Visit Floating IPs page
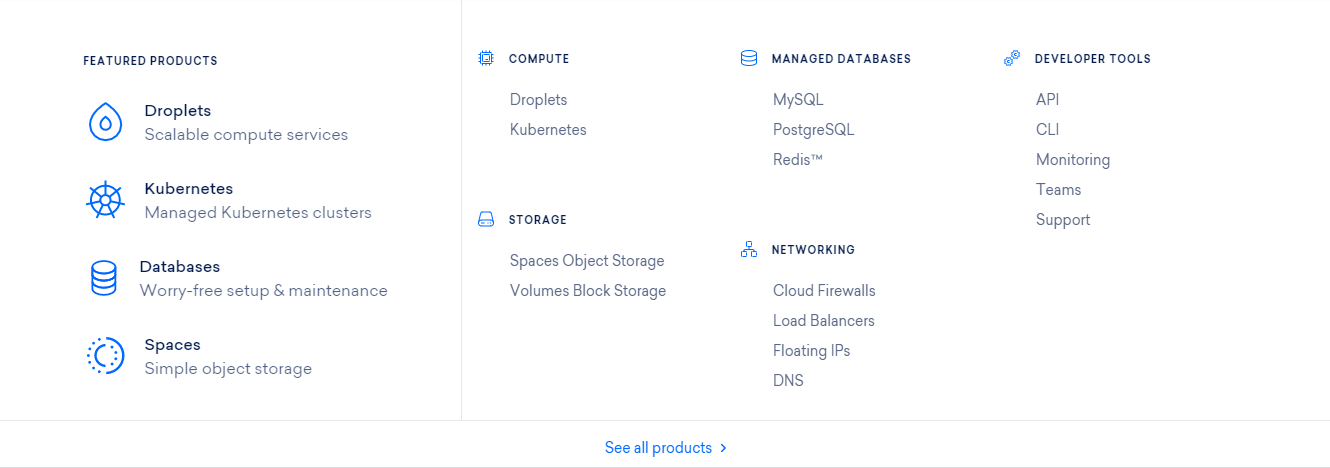 pos(811,350)
